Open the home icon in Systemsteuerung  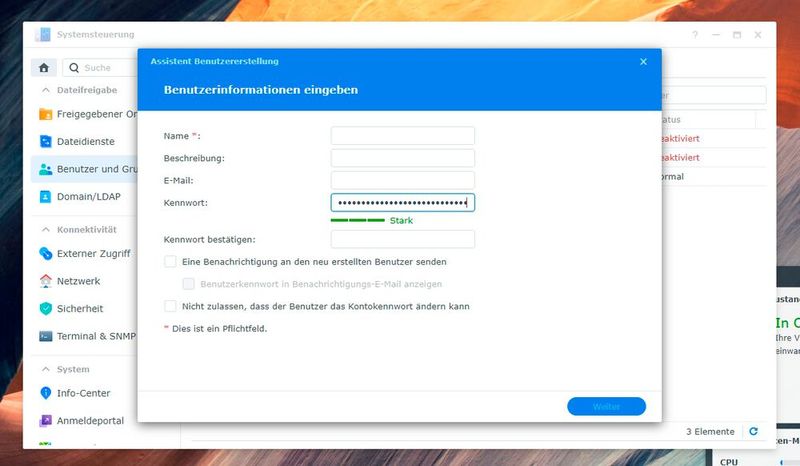[44, 67]
